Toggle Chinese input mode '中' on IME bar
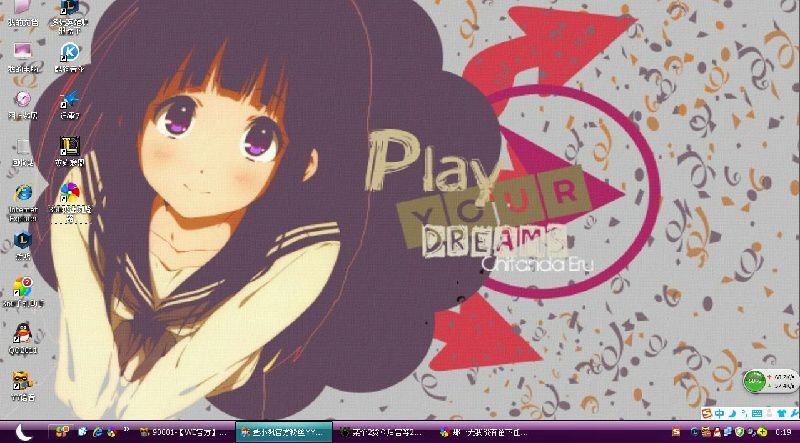800x443 pixels. 719,413
